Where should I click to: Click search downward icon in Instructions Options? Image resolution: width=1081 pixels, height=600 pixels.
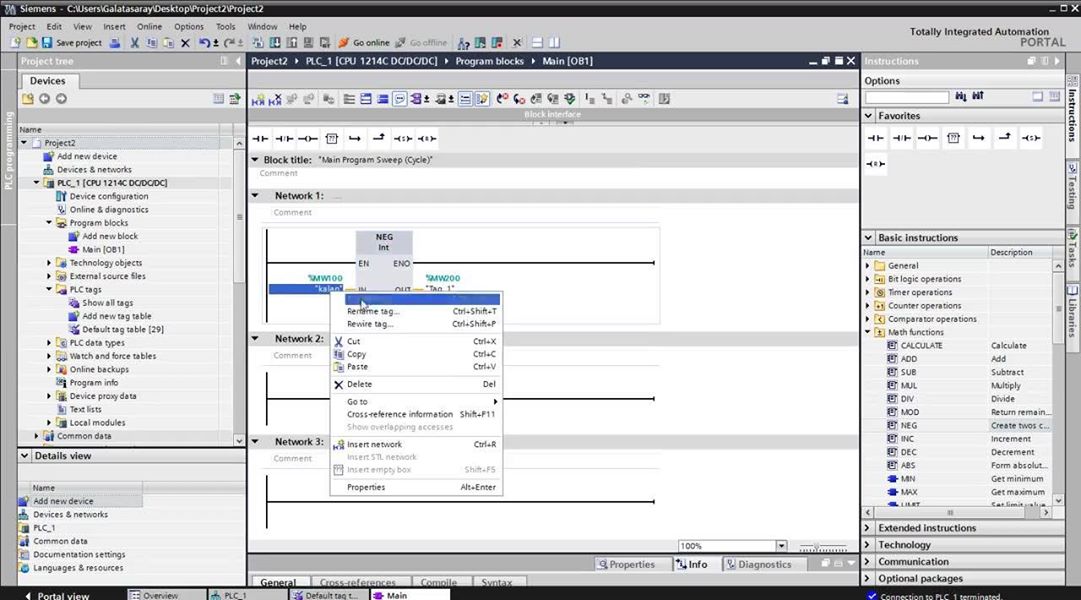tap(961, 97)
